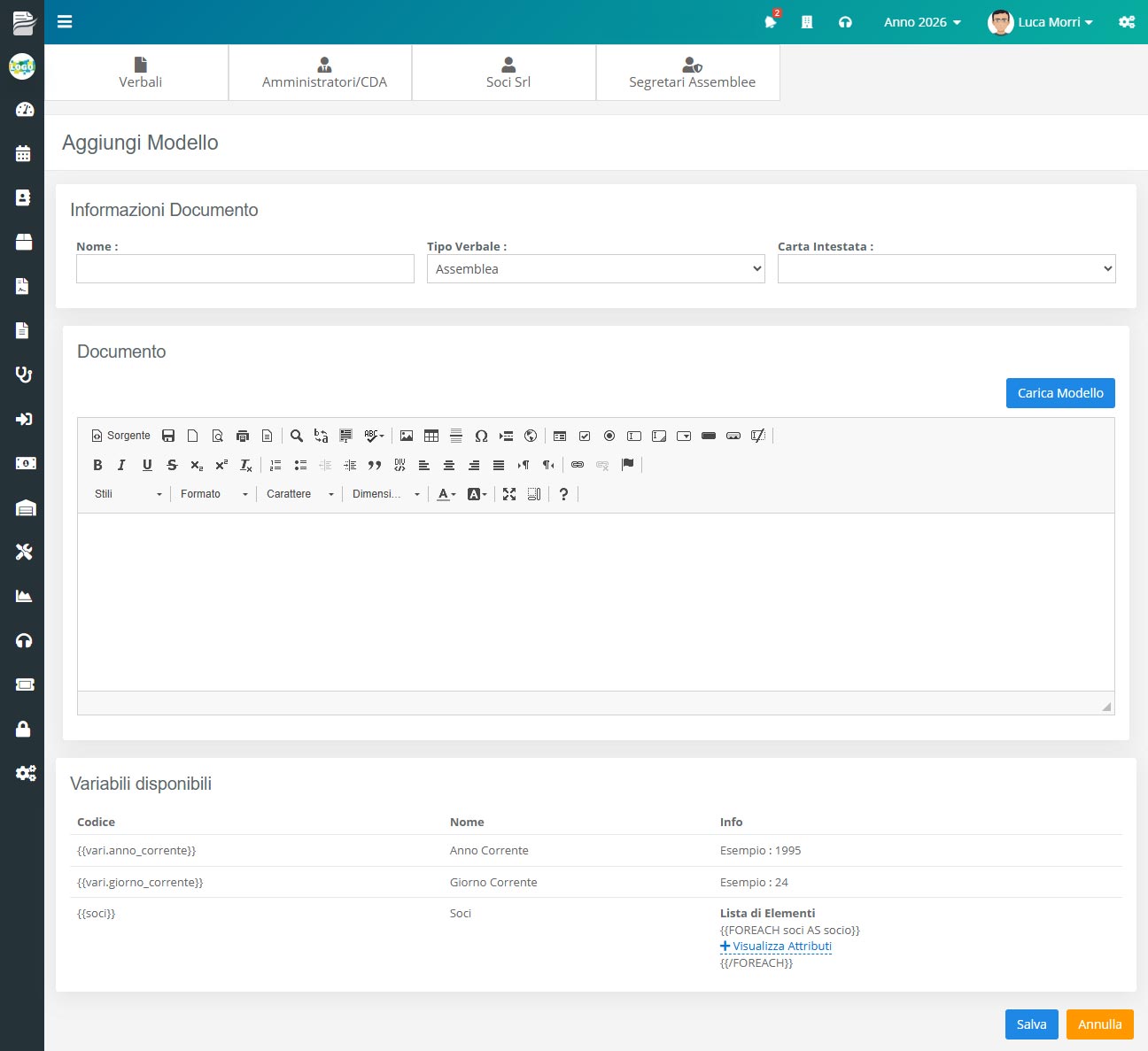1148x1051 pixels.
Task: Switch to the Amministratori/CDA tab
Action: (324, 73)
